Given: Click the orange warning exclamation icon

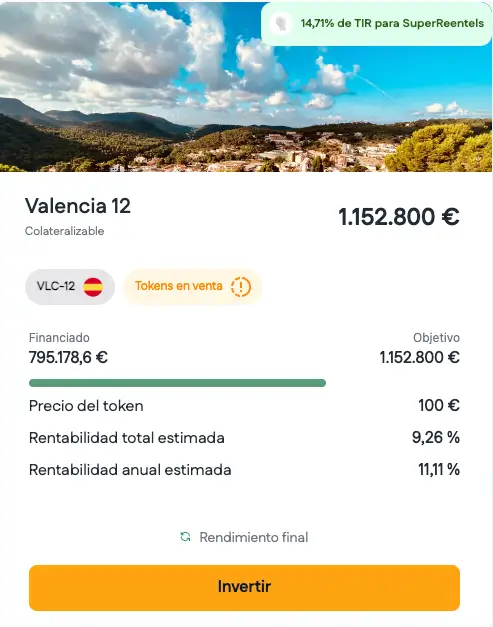Looking at the screenshot, I should [241, 287].
